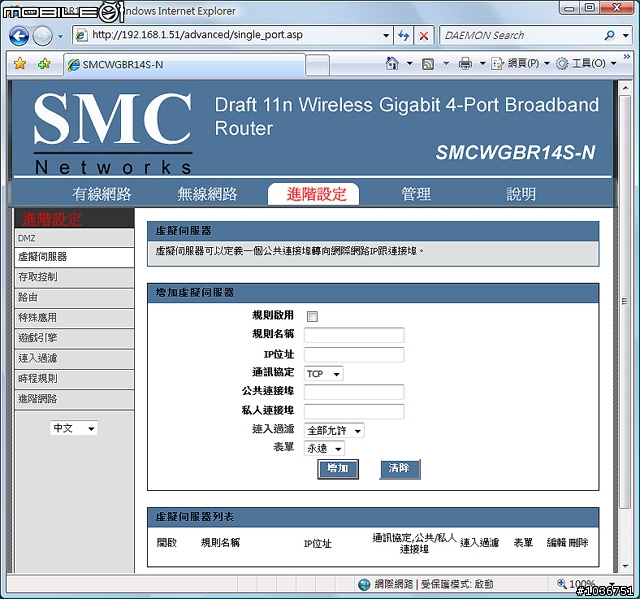Viewport: 640px width, 599px height.
Task: Click the zoom level magnifier in status bar
Action: point(562,584)
